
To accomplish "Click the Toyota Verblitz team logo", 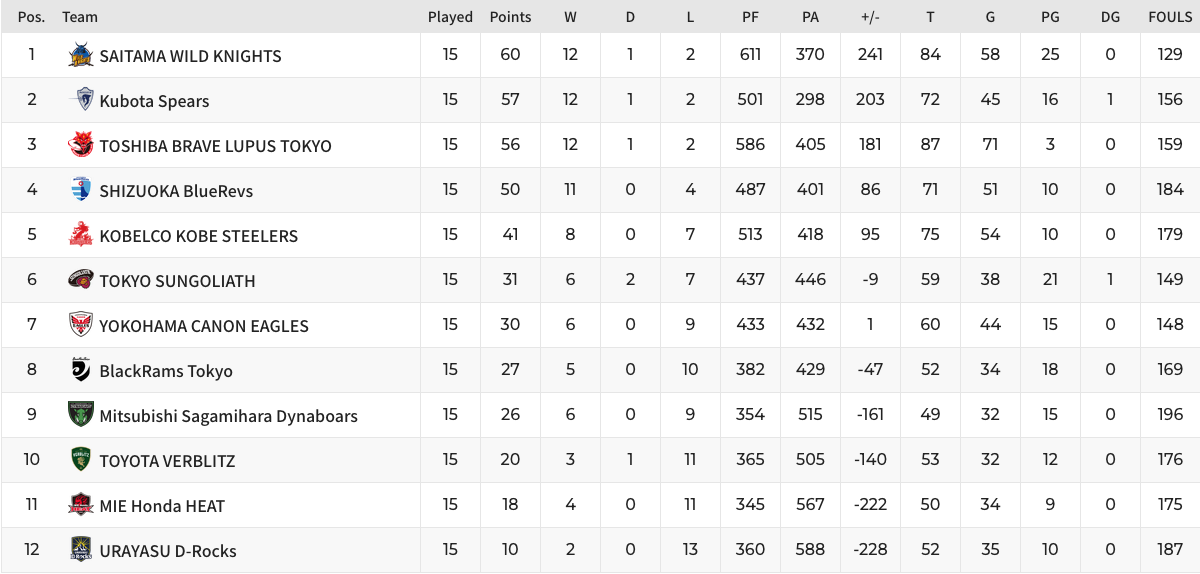I will click(x=81, y=460).
